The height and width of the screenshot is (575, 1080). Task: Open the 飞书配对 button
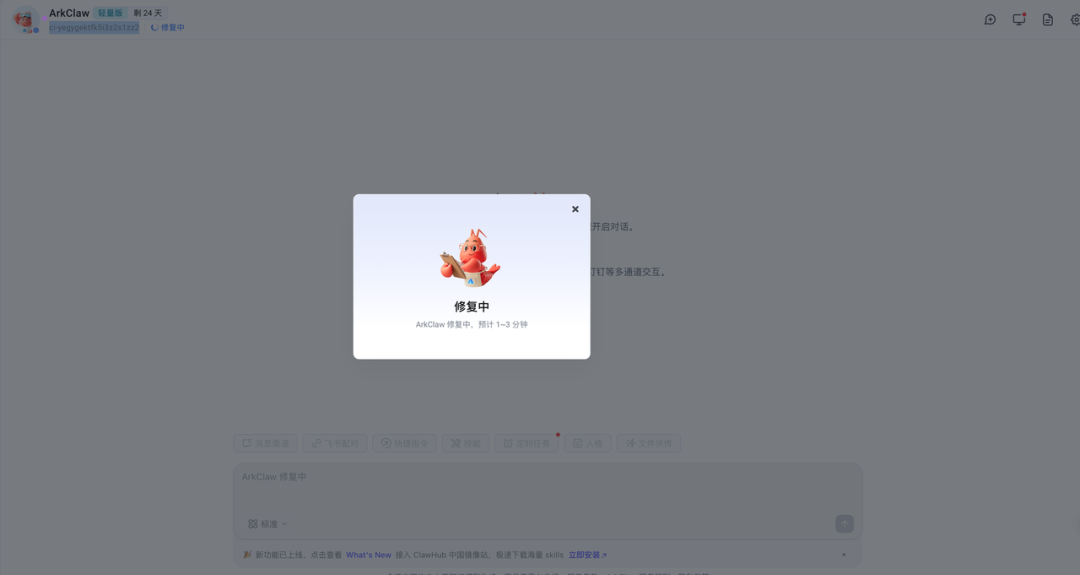[335, 443]
